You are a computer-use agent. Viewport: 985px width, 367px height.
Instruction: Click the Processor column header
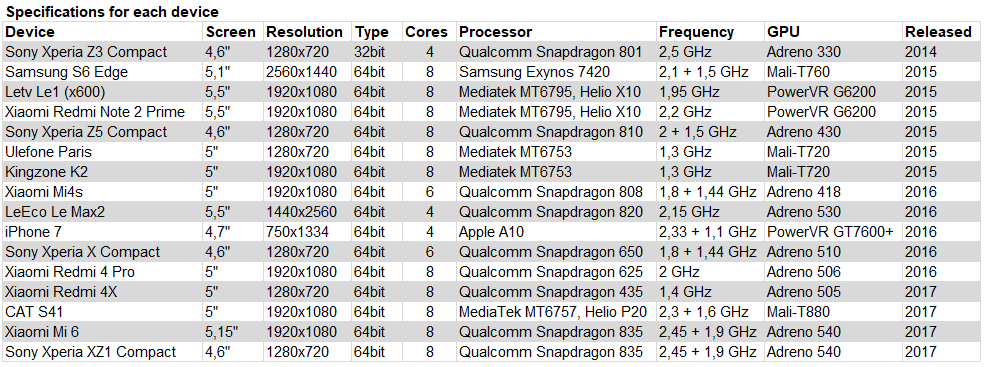(x=557, y=31)
